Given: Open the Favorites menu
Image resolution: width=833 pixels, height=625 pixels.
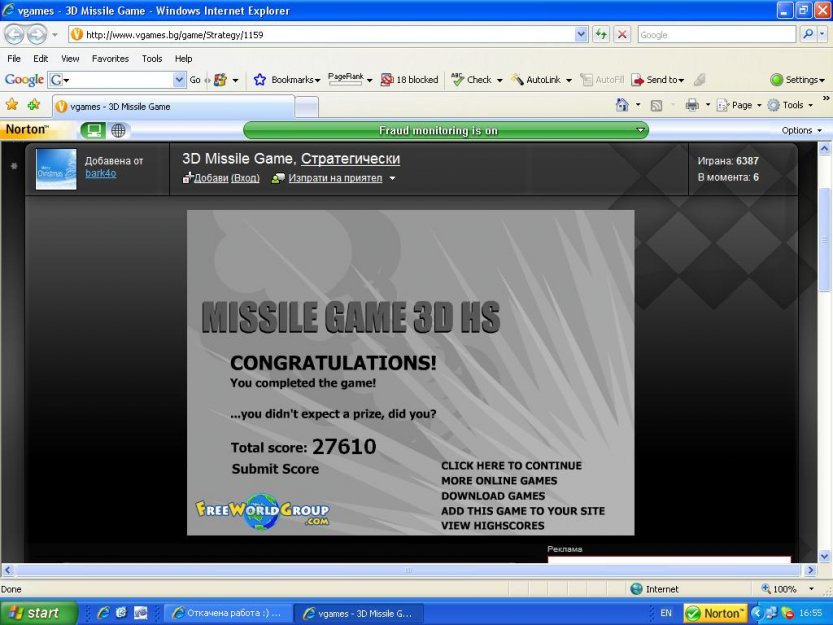Looking at the screenshot, I should 110,59.
